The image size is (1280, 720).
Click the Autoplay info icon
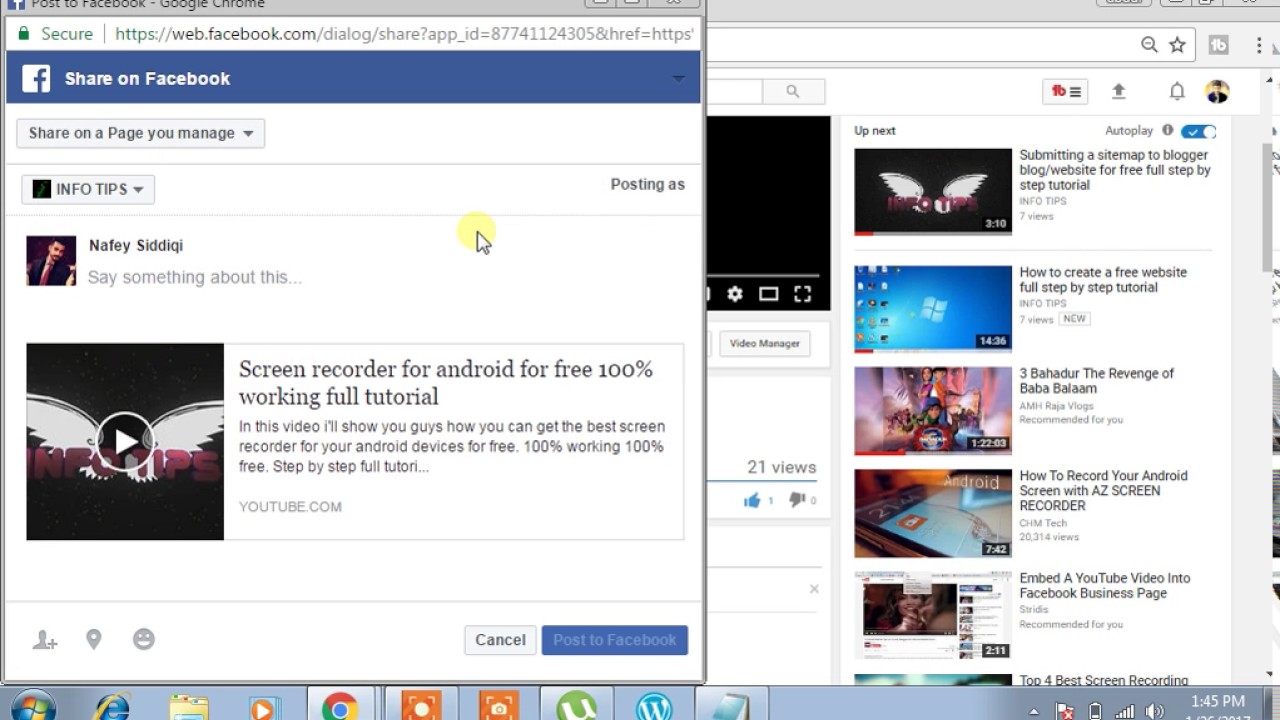pyautogui.click(x=1167, y=130)
